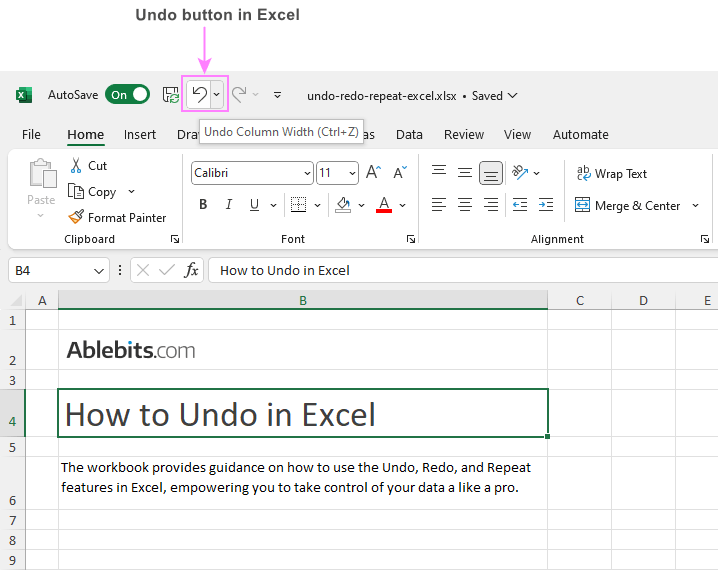Open the Redo history dropdown arrow
This screenshot has height=570, width=718.
pyautogui.click(x=256, y=95)
